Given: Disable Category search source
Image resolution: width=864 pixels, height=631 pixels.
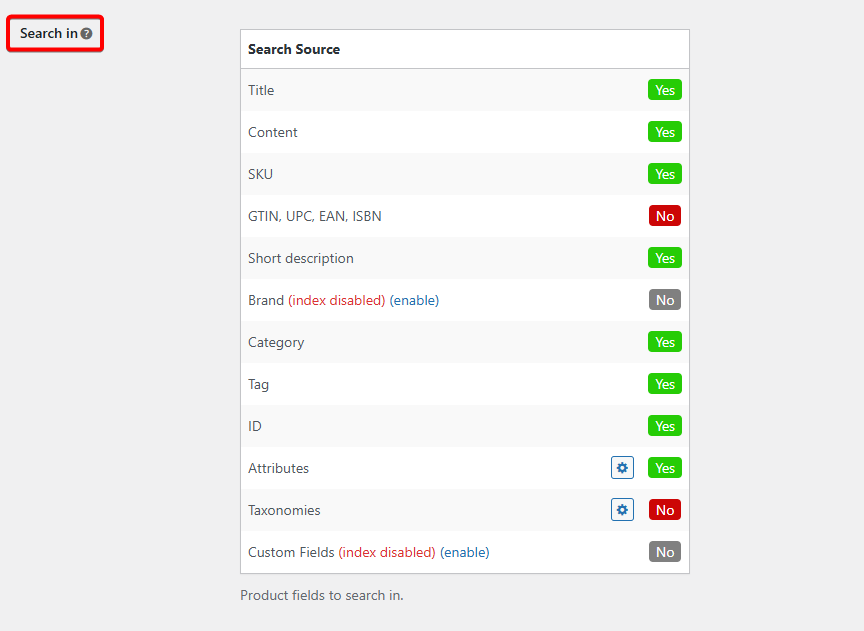Looking at the screenshot, I should [664, 342].
